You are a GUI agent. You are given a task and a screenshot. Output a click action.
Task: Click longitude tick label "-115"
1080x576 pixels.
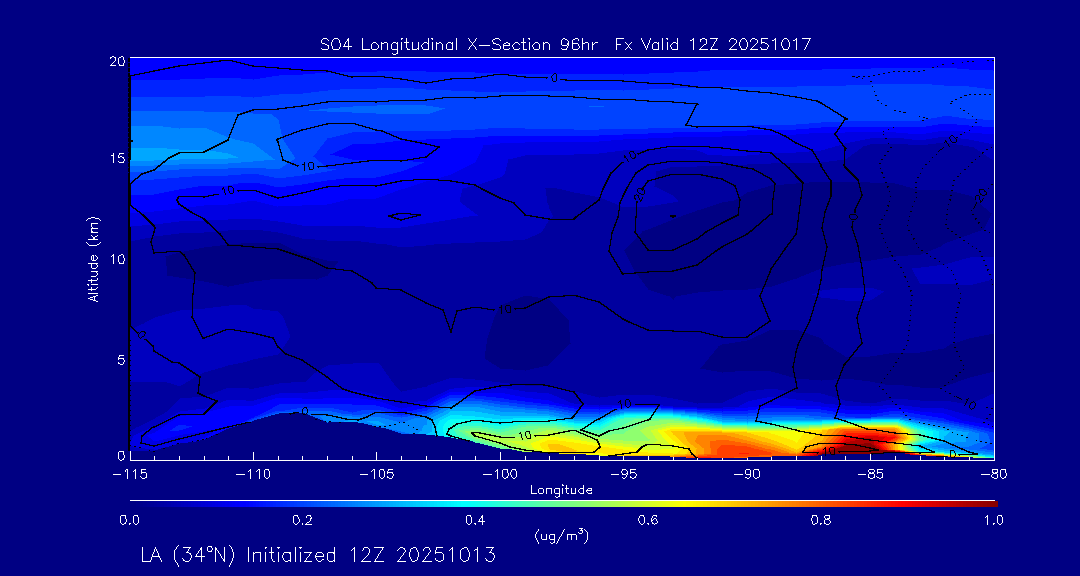[129, 474]
